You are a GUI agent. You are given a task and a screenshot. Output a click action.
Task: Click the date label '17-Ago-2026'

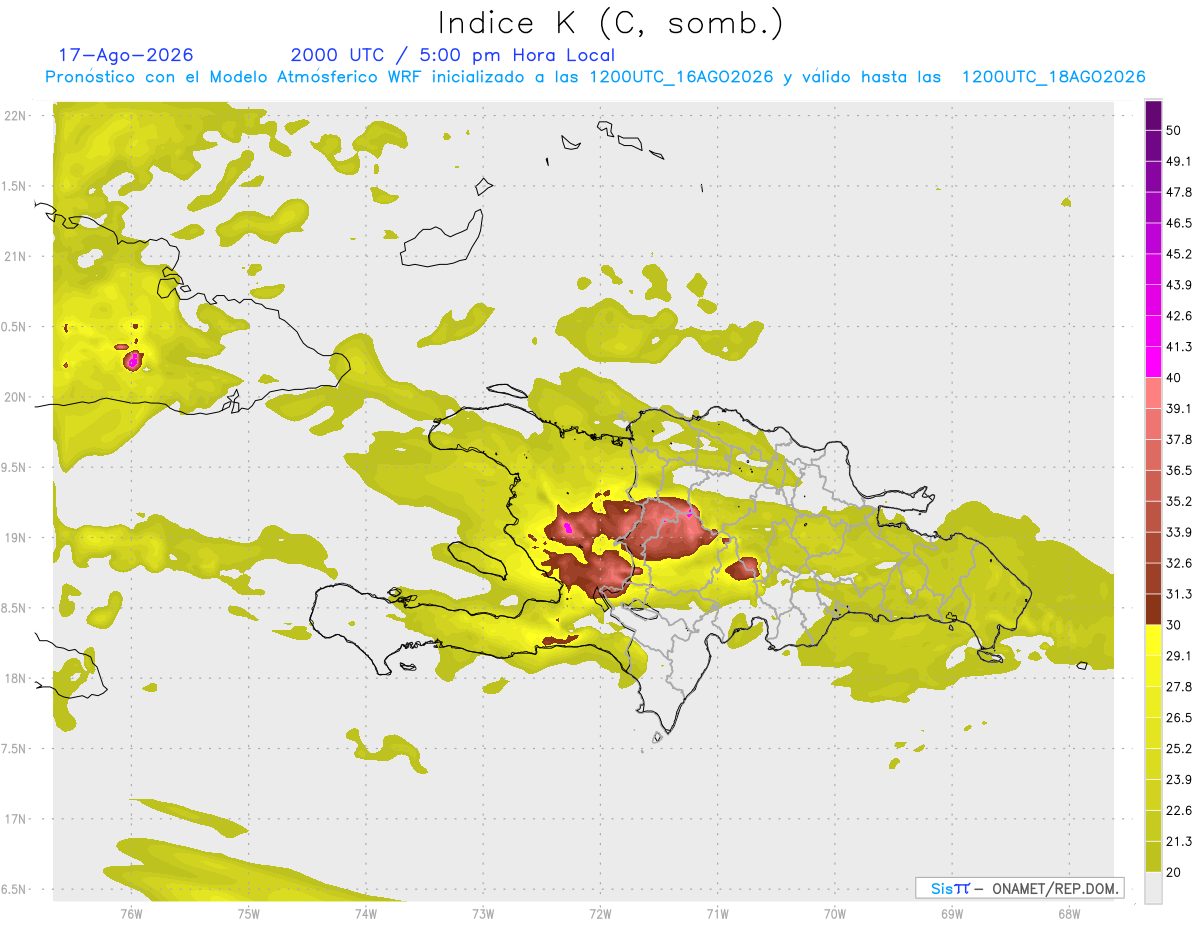(126, 55)
